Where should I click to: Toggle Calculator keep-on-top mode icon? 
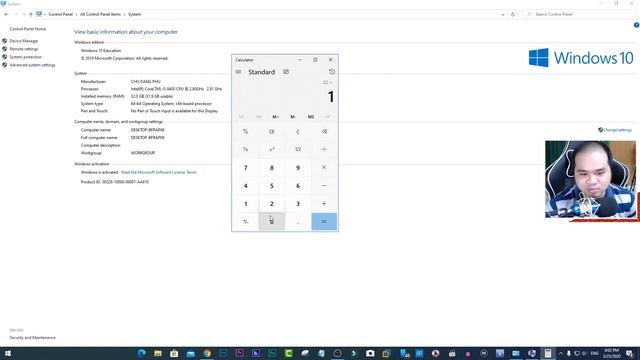coord(286,72)
